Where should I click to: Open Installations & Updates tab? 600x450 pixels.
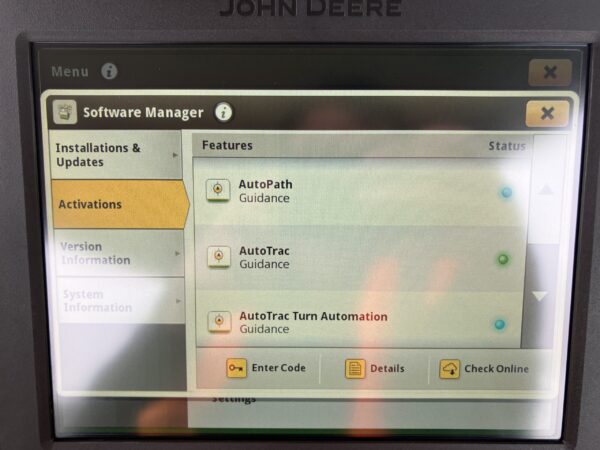pyautogui.click(x=116, y=155)
